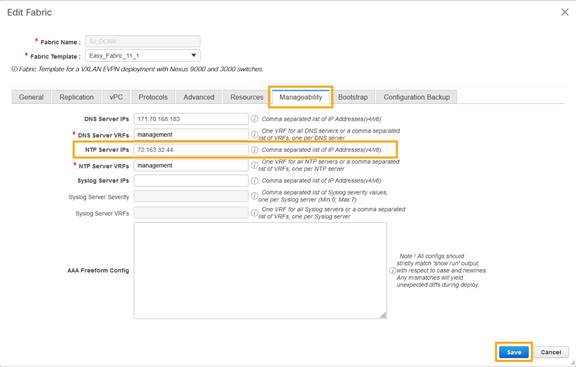This screenshot has width=576, height=367.
Task: Click the DNS Server IPs field
Action: click(191, 119)
